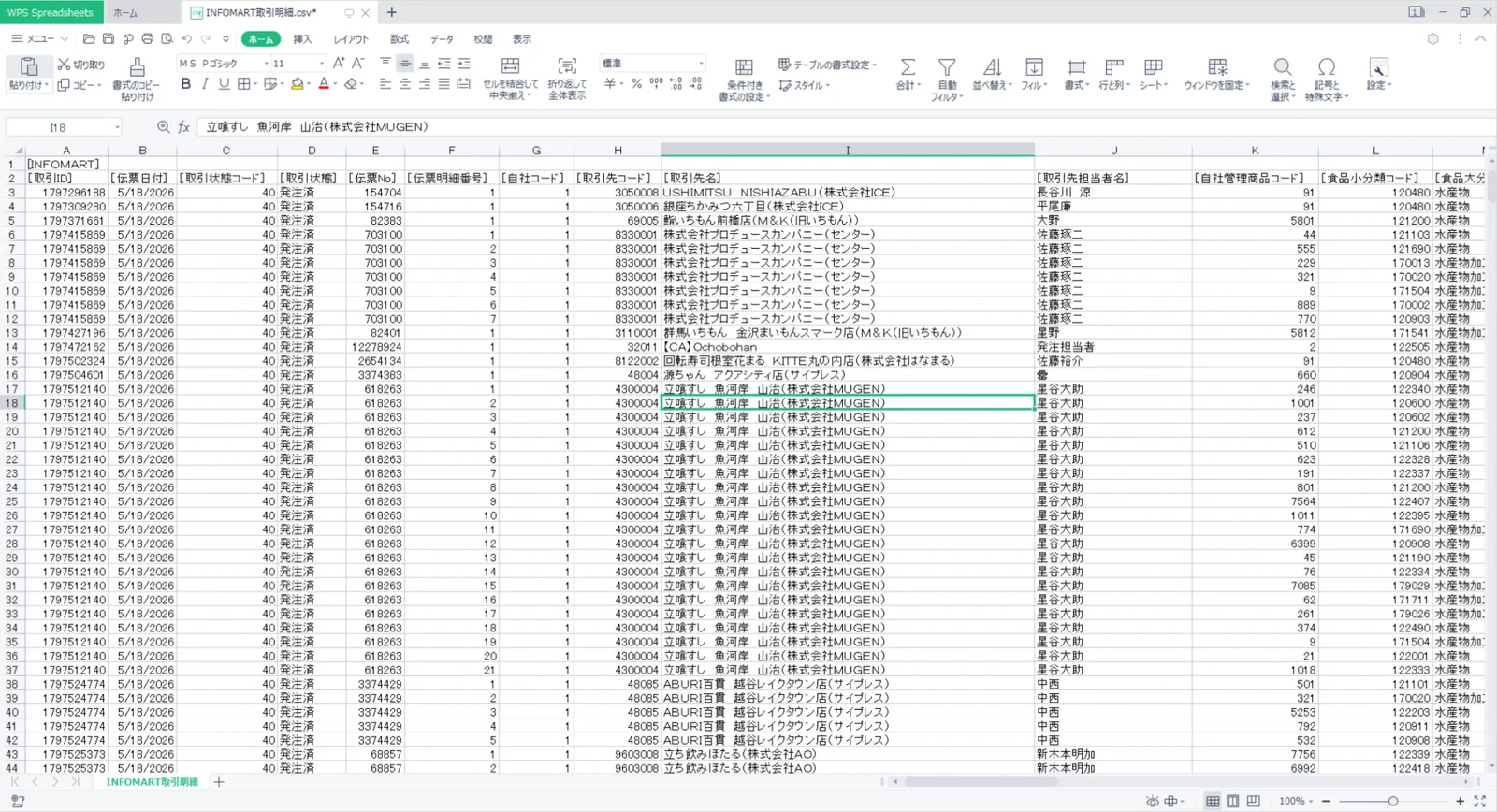Switch to the 挿入 ribbon tab
1497x812 pixels.
[x=302, y=39]
